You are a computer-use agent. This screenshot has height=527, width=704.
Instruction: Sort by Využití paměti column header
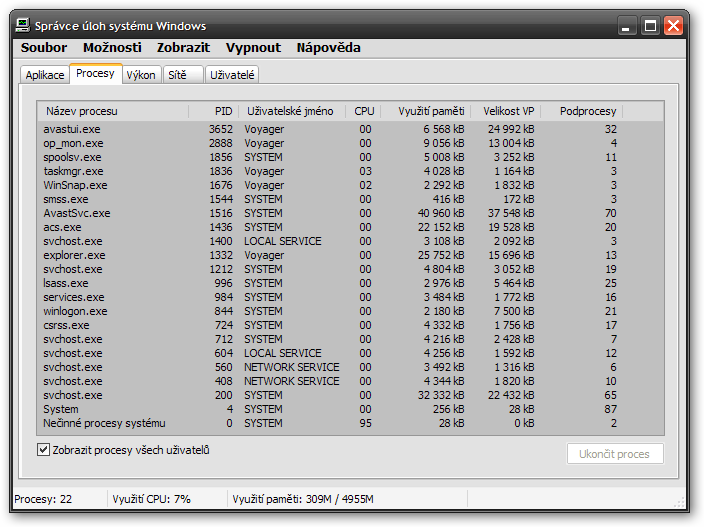pyautogui.click(x=426, y=111)
